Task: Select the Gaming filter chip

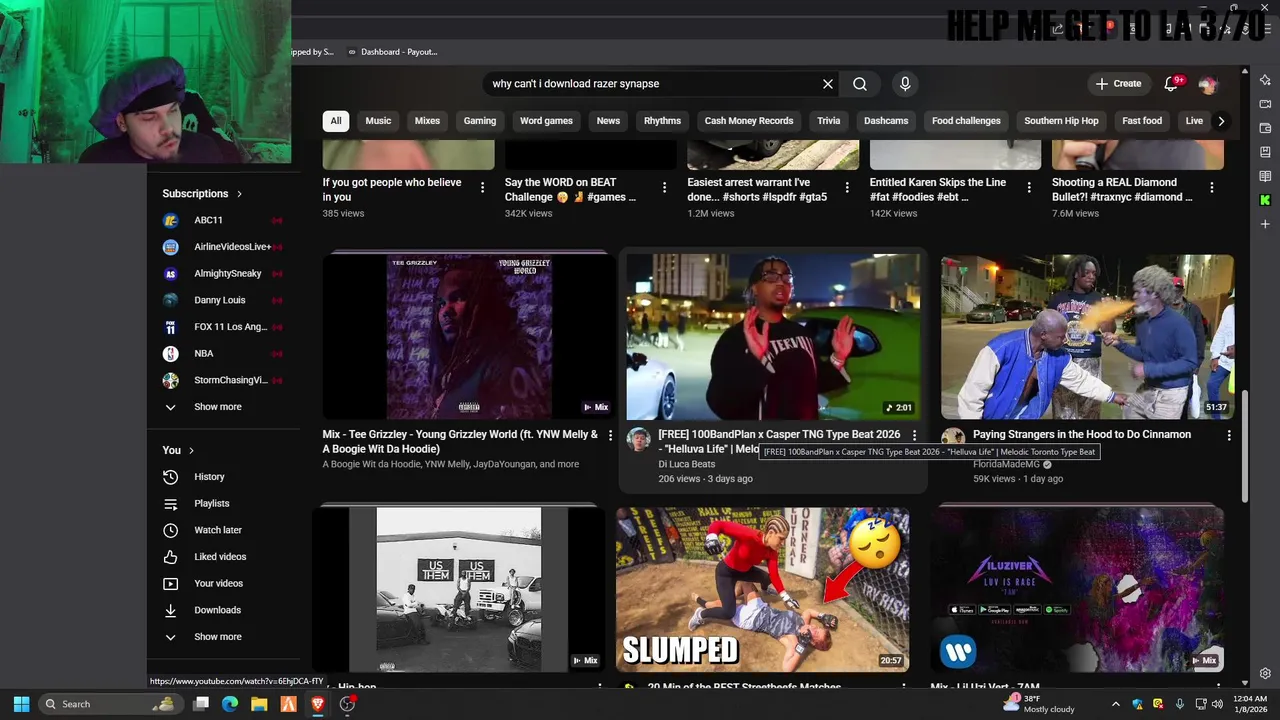Action: coord(480,121)
